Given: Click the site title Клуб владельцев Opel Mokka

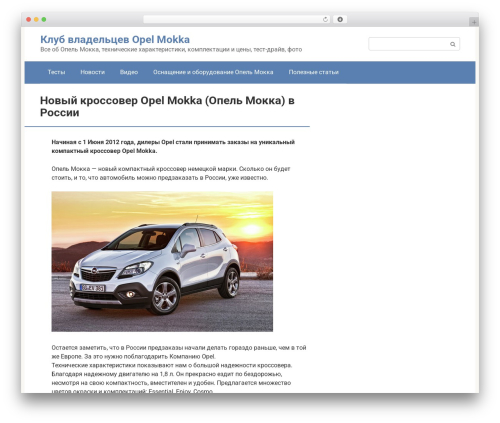Looking at the screenshot, I should [x=115, y=39].
